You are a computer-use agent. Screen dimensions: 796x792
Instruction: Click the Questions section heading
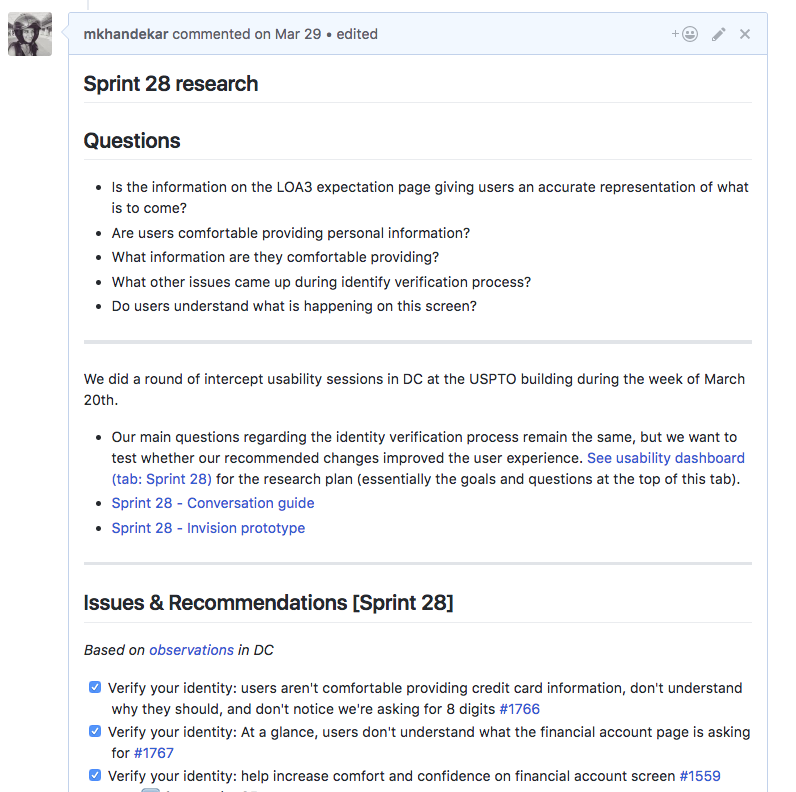tap(132, 141)
